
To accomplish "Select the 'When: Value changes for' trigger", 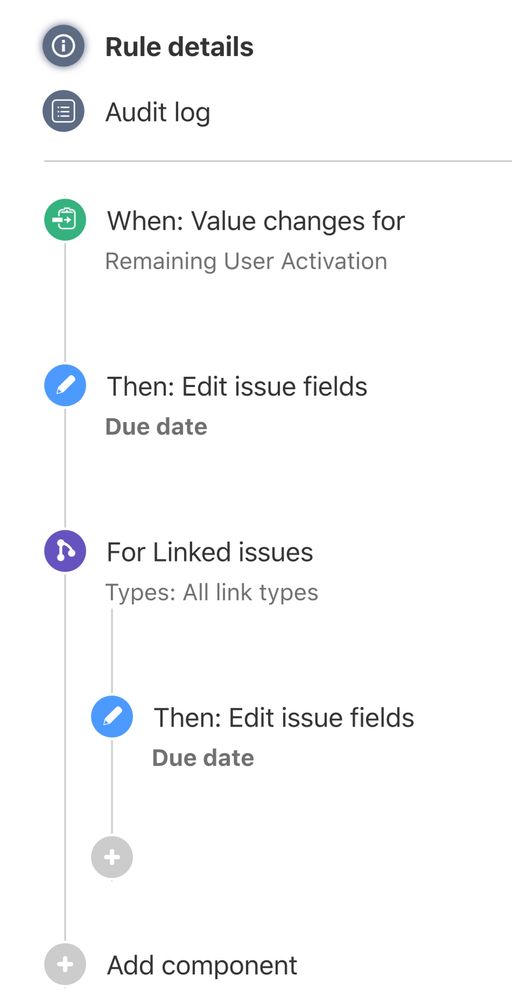I will click(x=256, y=221).
